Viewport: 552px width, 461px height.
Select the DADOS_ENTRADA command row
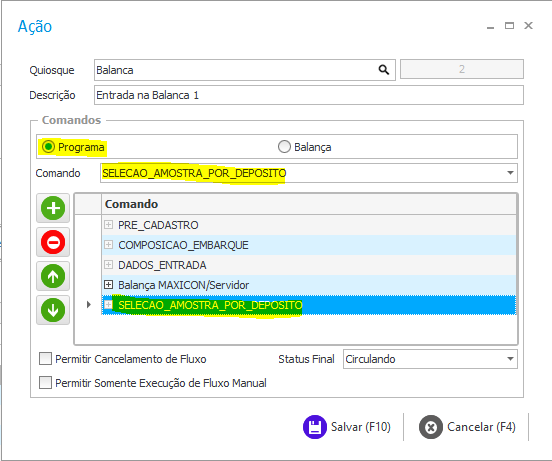pos(309,265)
